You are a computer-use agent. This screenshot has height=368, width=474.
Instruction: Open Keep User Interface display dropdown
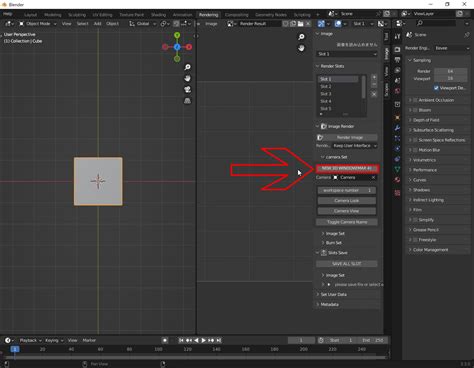pos(355,146)
